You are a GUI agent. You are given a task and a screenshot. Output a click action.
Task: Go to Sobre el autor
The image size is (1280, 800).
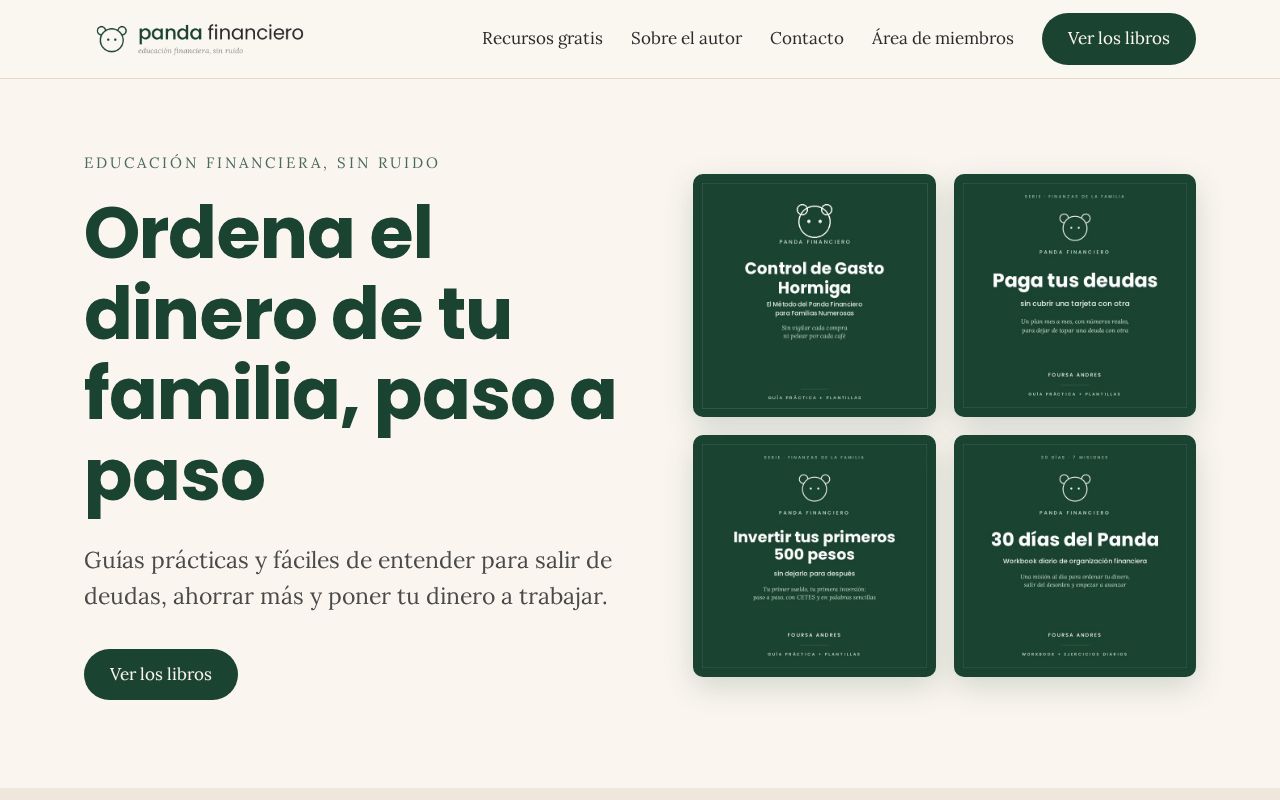(x=686, y=39)
